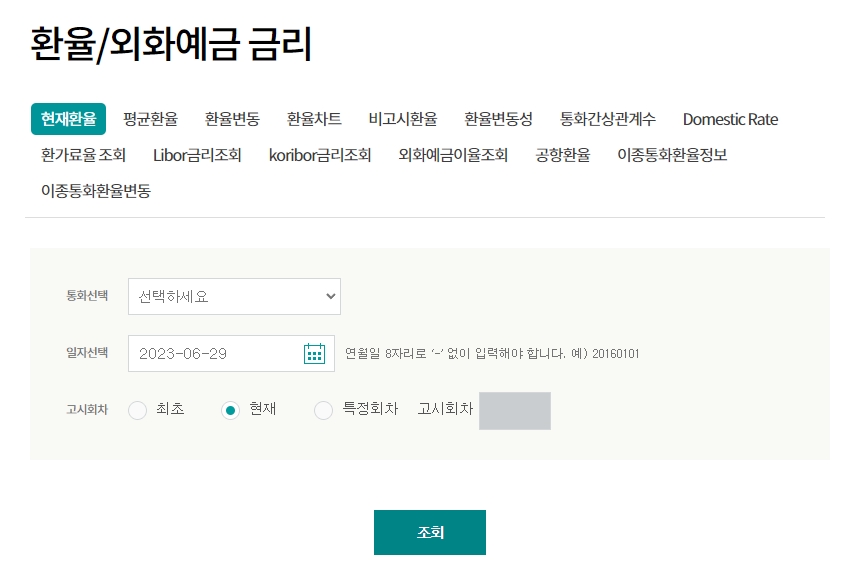Image resolution: width=866 pixels, height=583 pixels.
Task: Open the 환율차트 tab
Action: 312,119
